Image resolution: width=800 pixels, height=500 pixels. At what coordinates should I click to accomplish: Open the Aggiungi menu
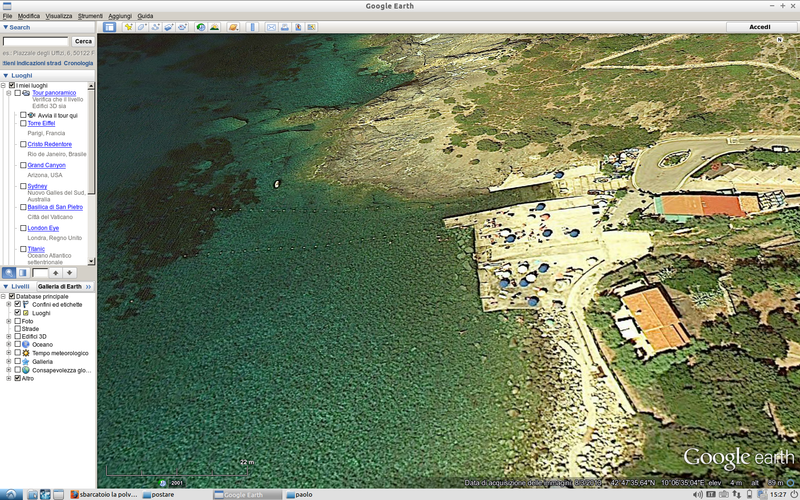pos(120,16)
